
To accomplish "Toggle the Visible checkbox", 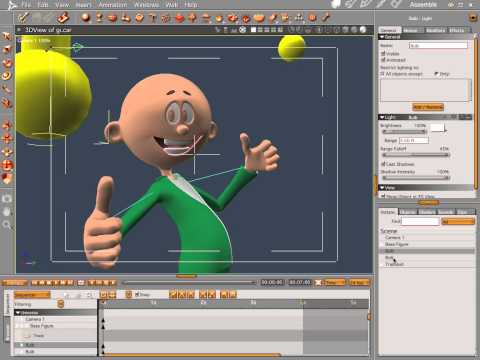I will pyautogui.click(x=383, y=53).
